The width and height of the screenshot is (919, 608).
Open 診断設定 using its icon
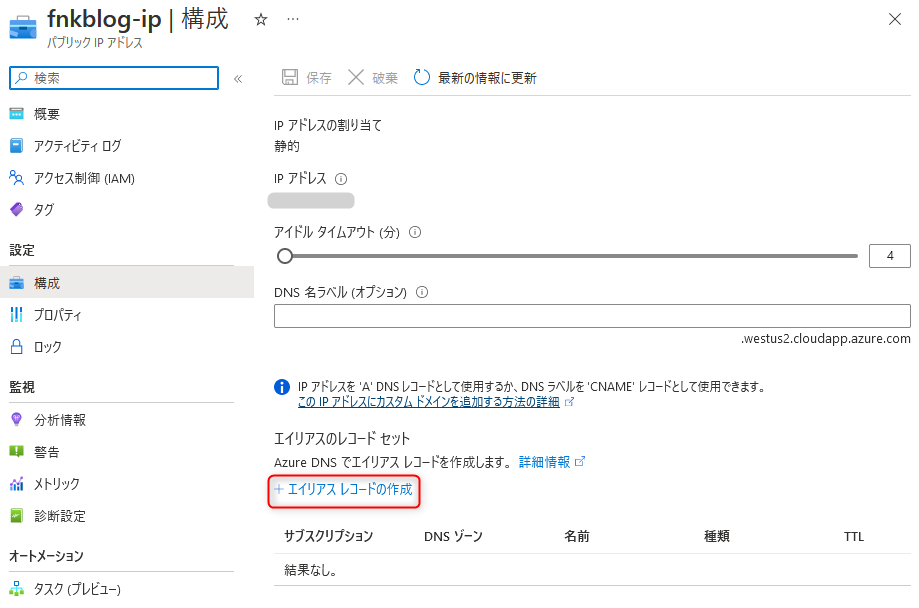point(17,516)
